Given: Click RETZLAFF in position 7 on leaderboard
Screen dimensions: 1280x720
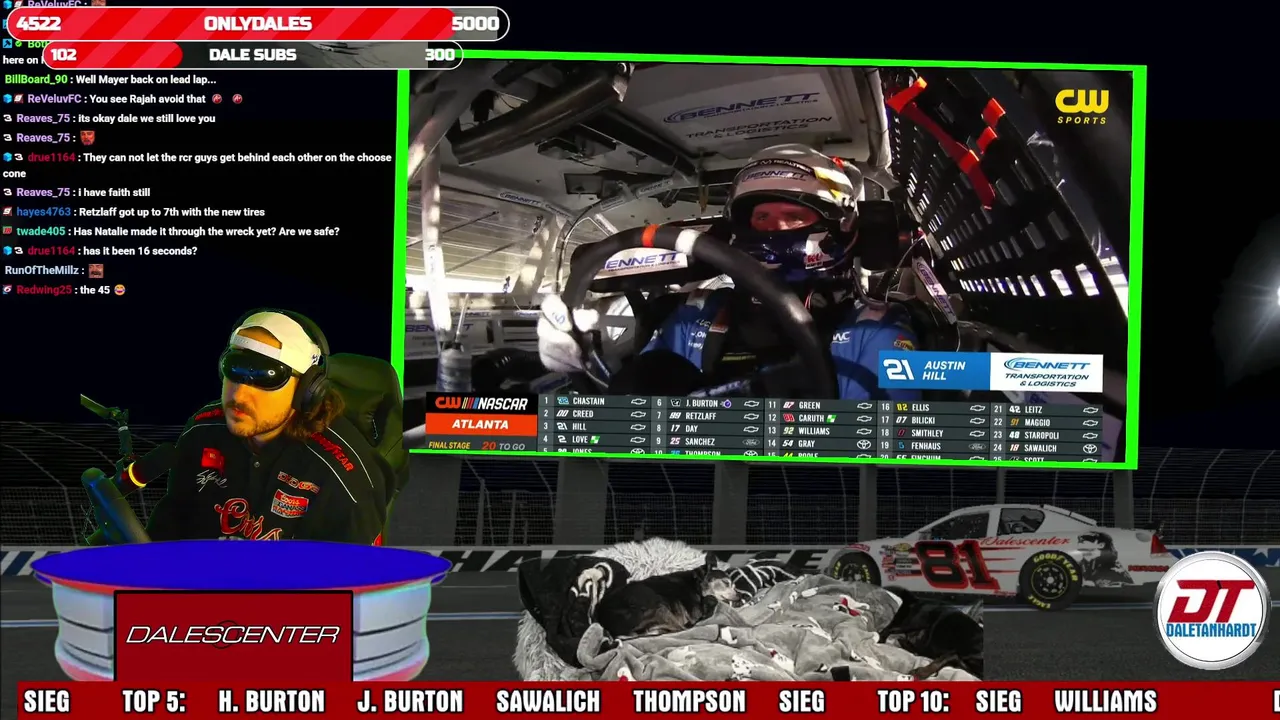Looking at the screenshot, I should click(x=701, y=416).
